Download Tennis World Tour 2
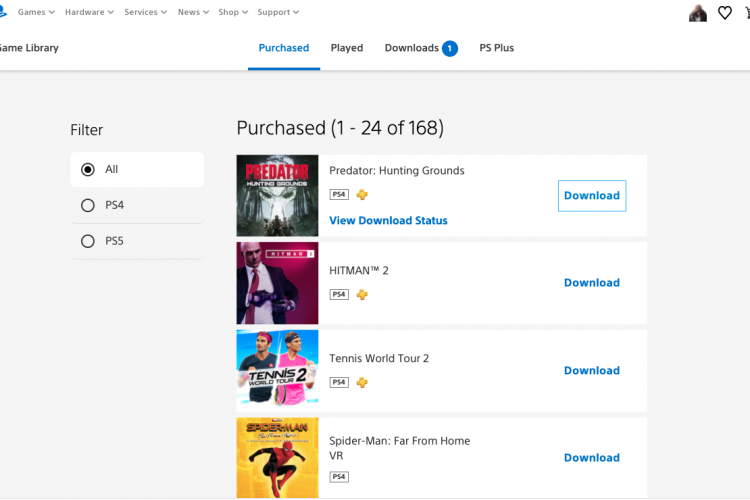 (592, 371)
